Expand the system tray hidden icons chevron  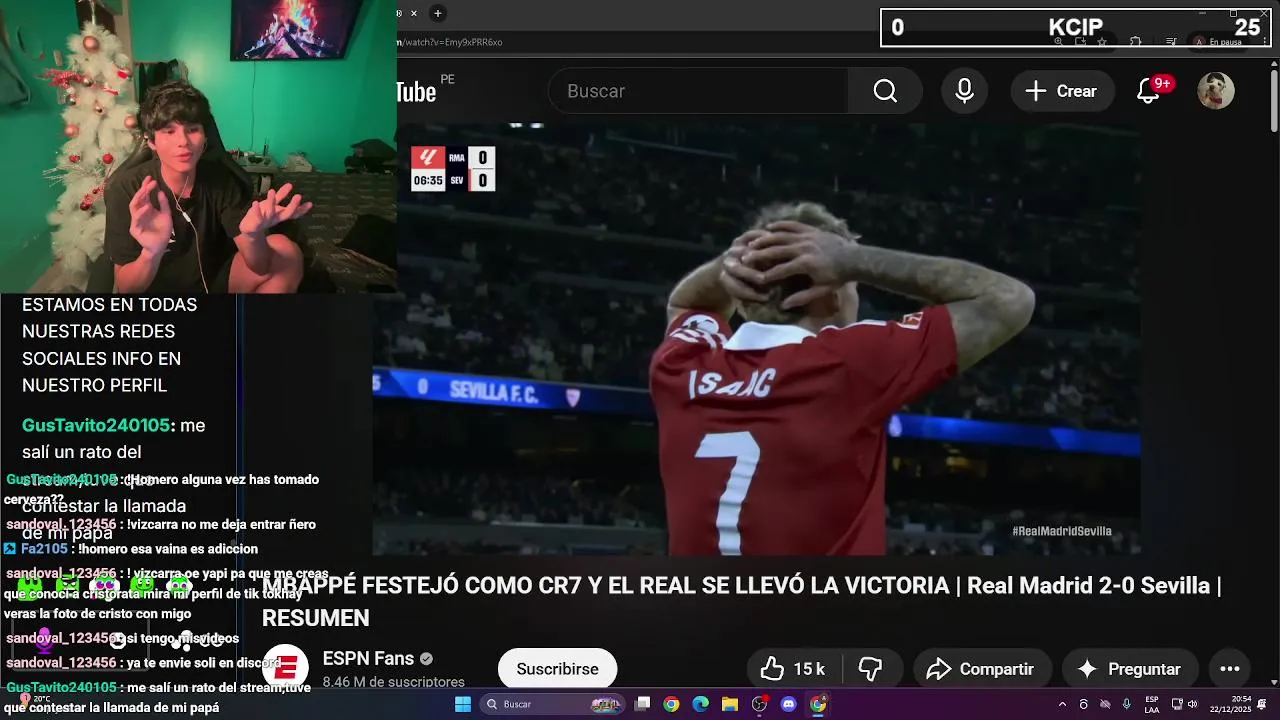[x=1062, y=704]
